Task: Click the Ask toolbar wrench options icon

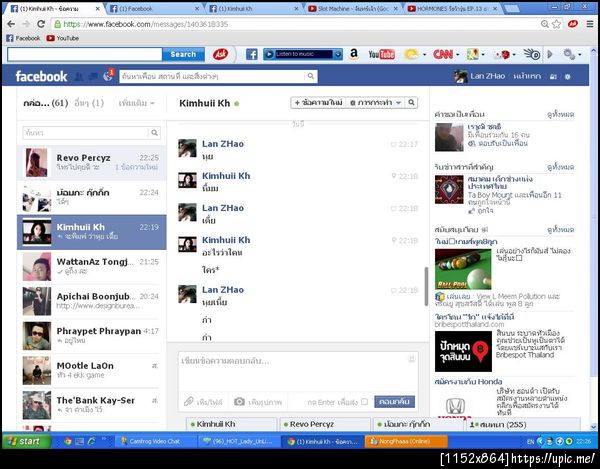Action: click(569, 54)
